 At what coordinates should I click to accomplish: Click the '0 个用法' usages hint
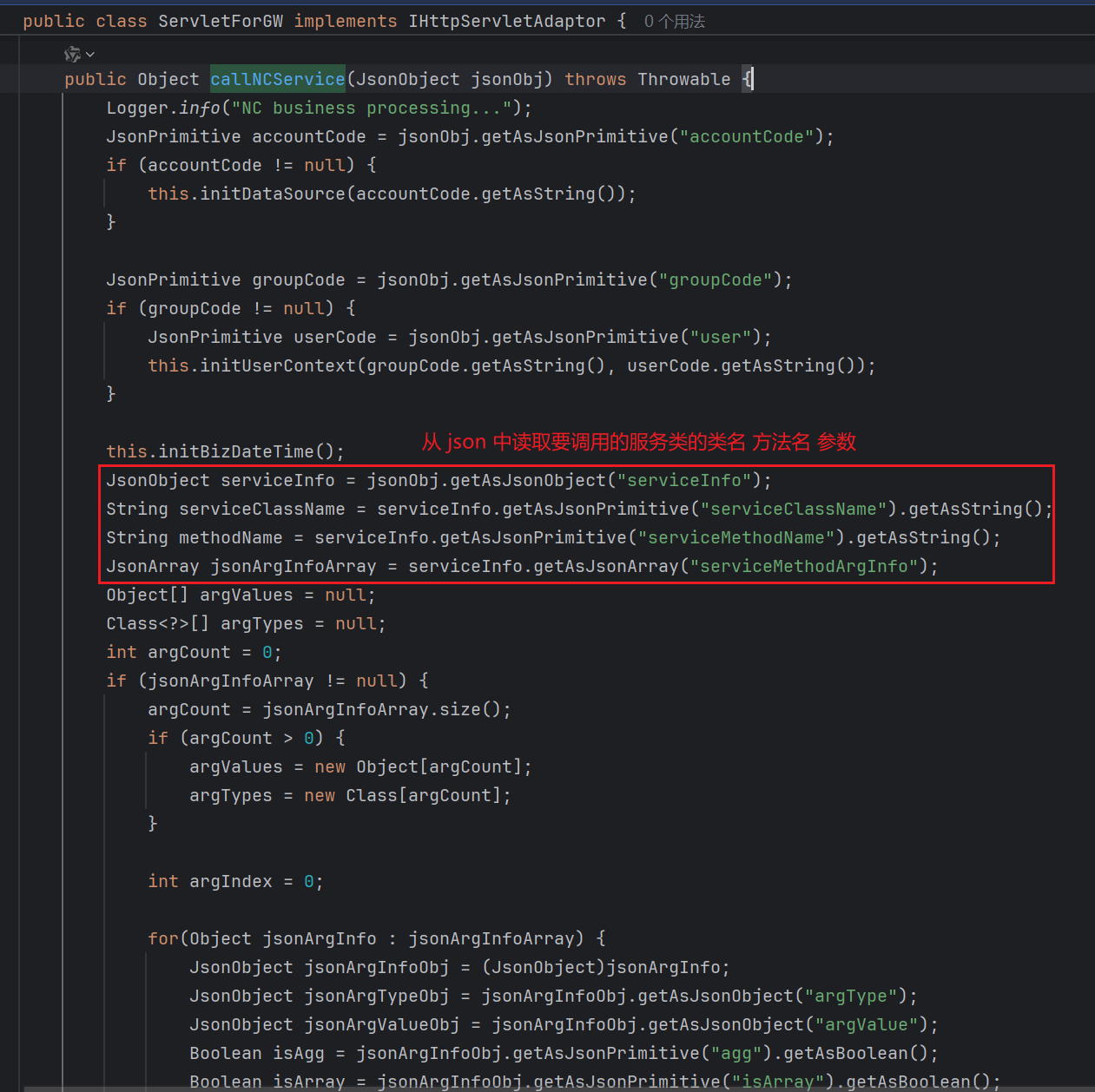pos(674,22)
